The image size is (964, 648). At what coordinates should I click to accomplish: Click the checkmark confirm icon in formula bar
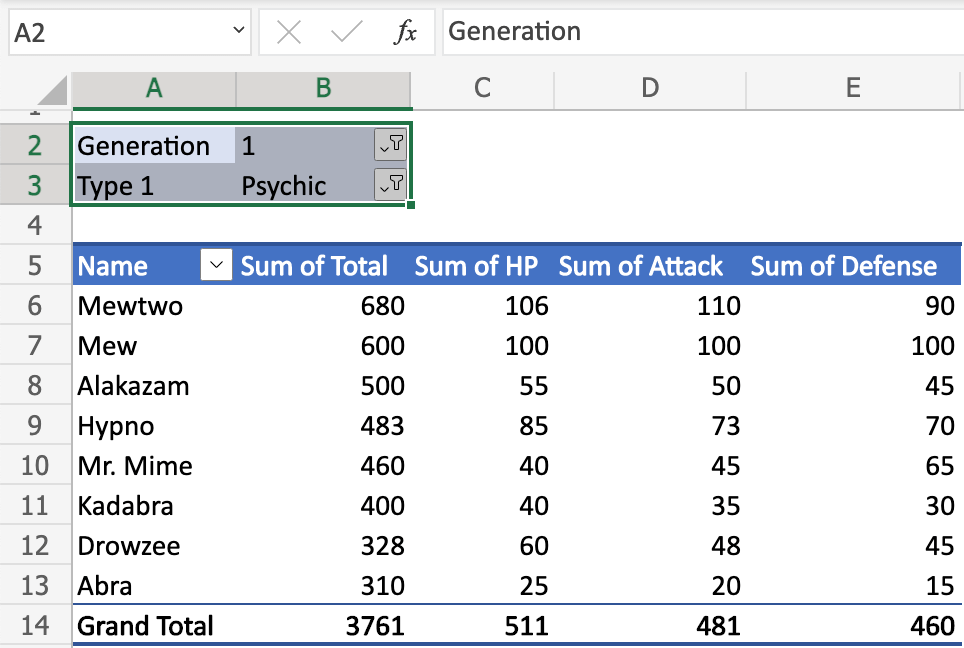point(347,32)
